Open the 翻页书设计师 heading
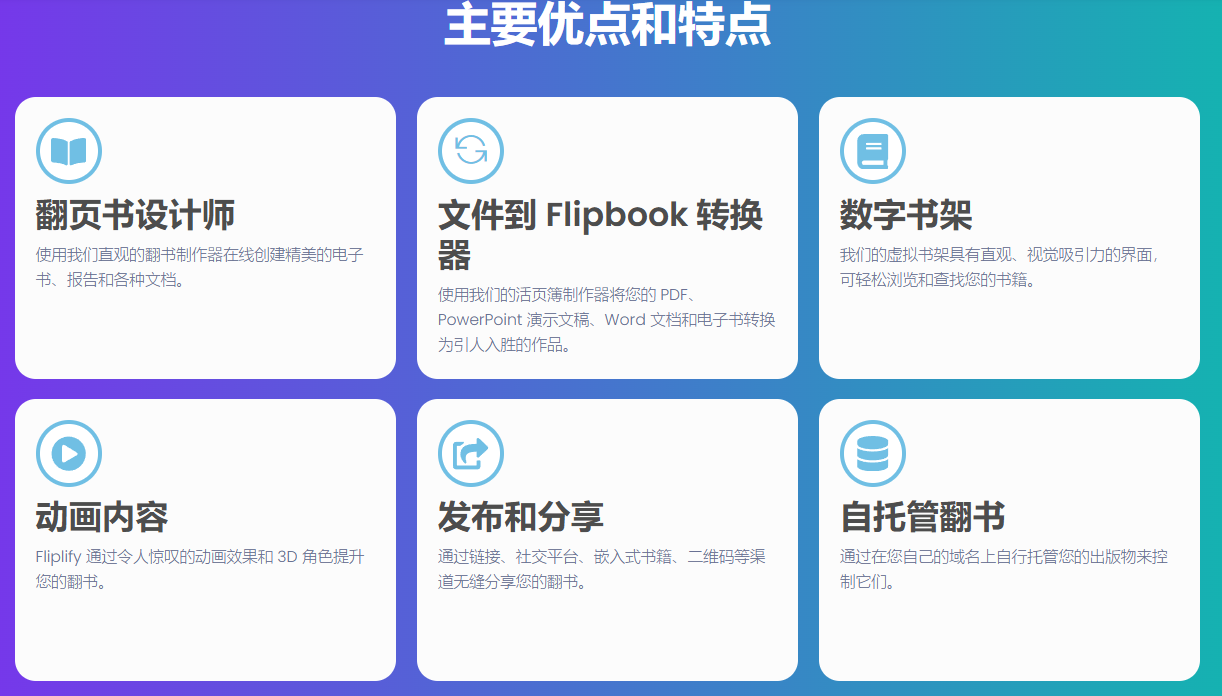This screenshot has width=1222, height=696. click(x=136, y=215)
